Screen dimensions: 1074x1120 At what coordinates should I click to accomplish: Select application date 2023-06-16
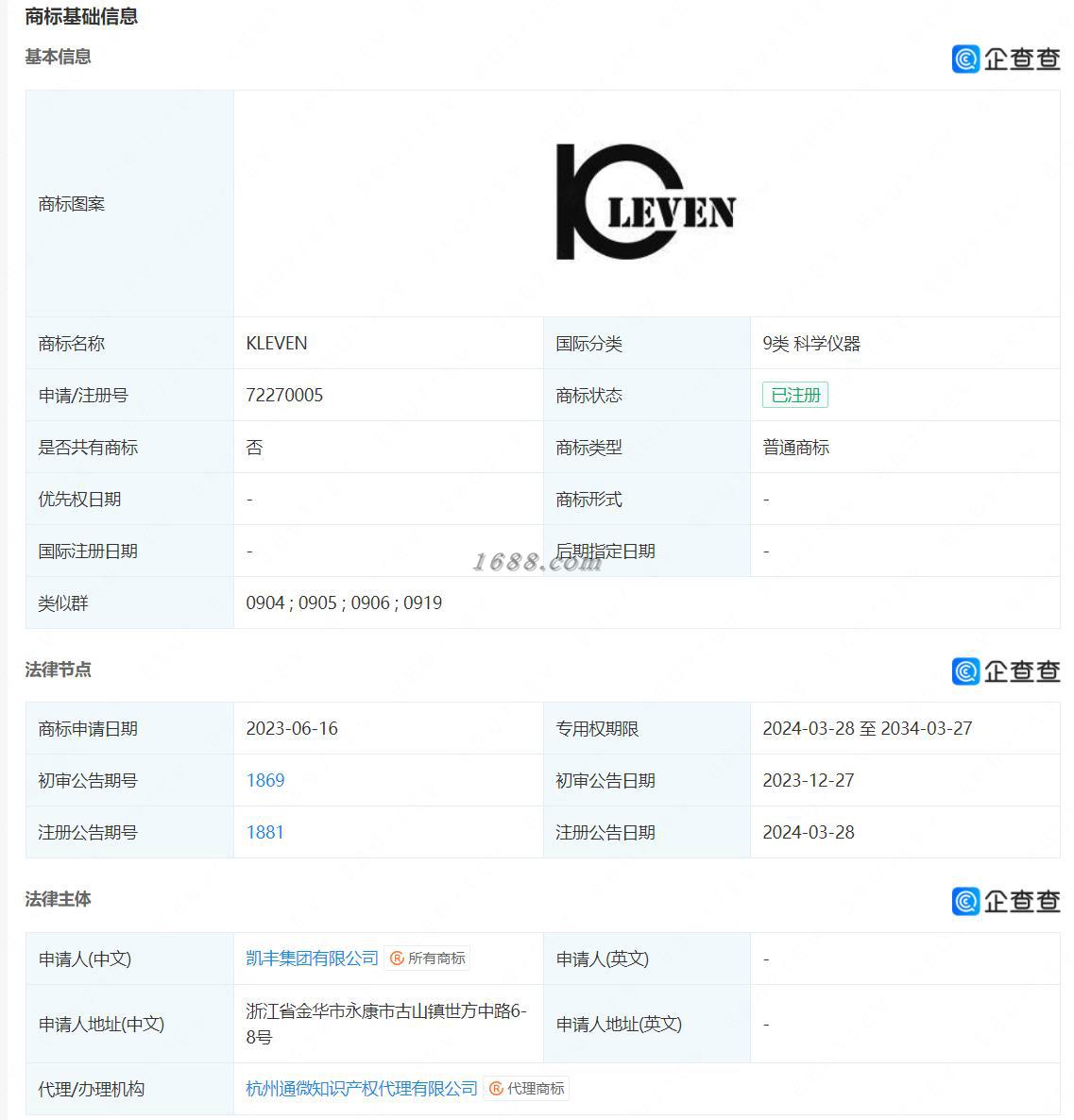coord(292,729)
